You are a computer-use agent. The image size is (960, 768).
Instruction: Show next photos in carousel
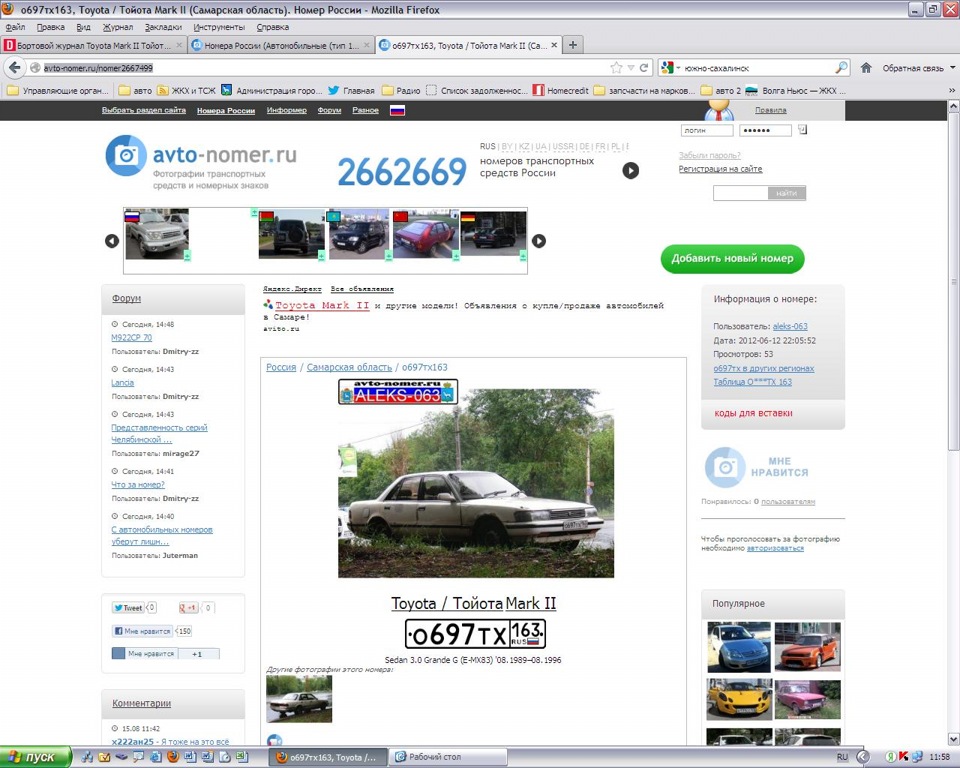coord(539,241)
